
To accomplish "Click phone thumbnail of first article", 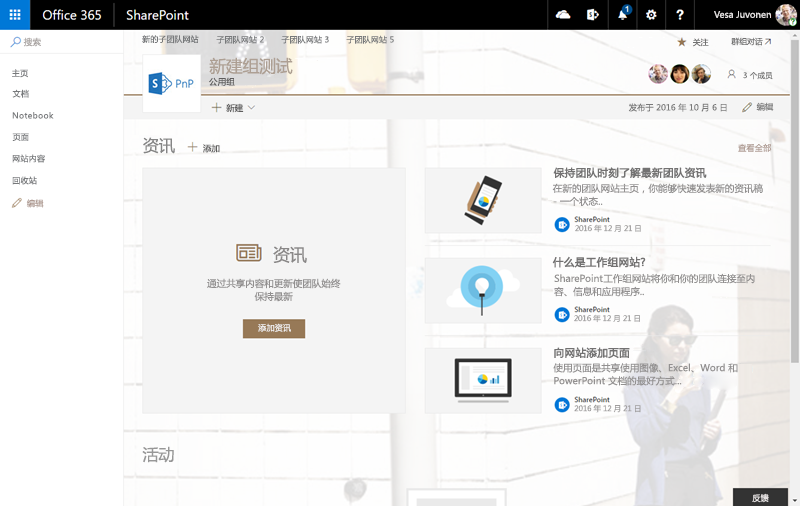I will [x=483, y=200].
